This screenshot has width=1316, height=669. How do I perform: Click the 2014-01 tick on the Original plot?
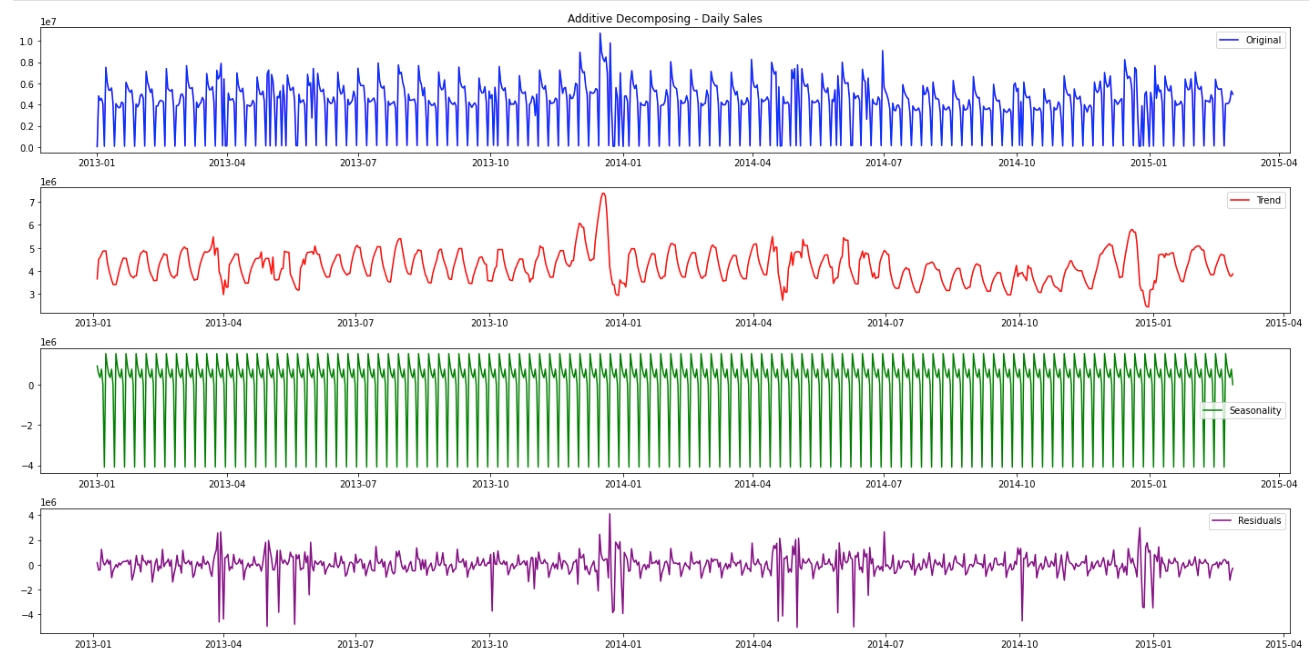click(x=622, y=161)
